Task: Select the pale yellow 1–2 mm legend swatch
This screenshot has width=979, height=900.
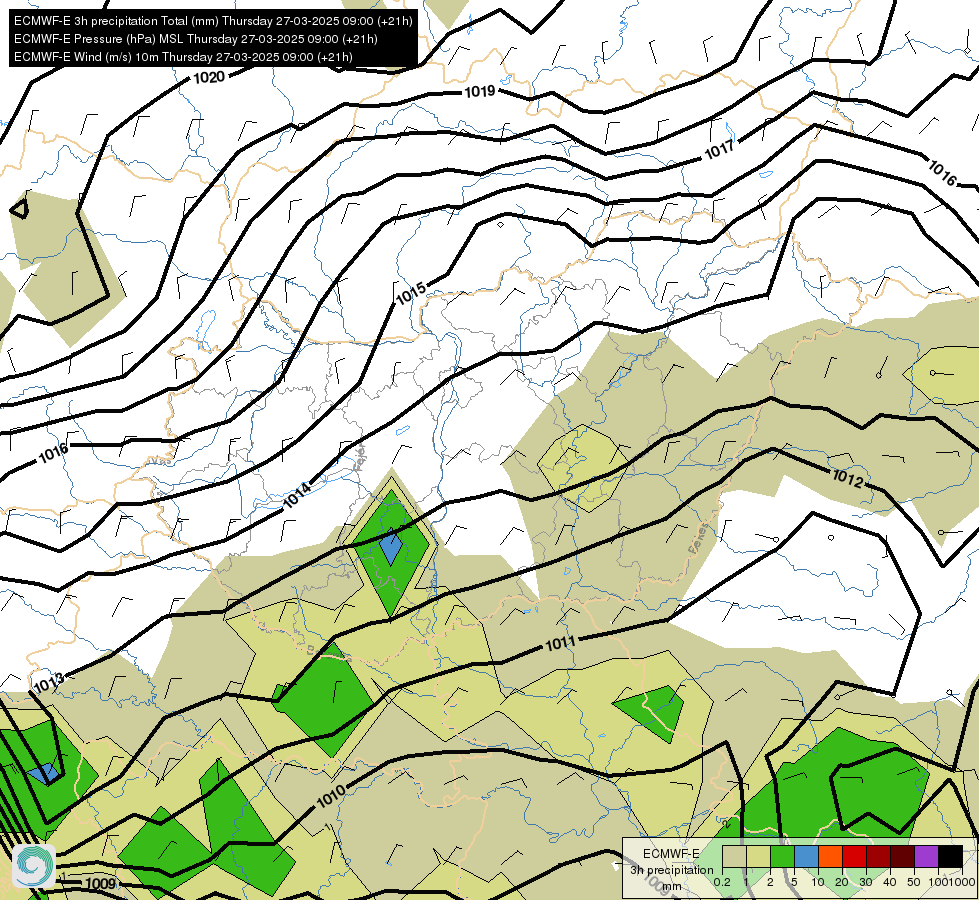Action: click(758, 857)
